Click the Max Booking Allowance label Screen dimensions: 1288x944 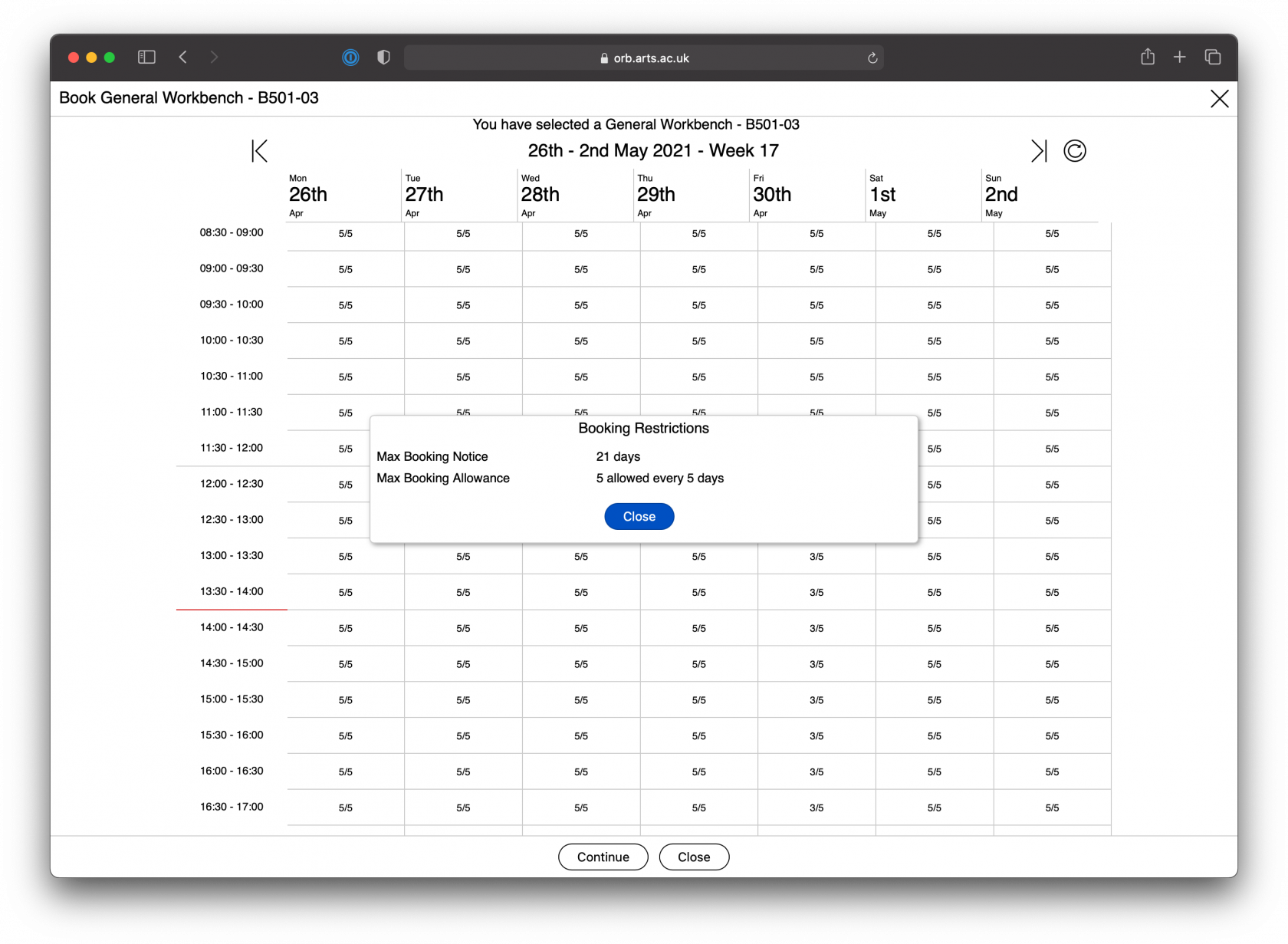point(443,479)
